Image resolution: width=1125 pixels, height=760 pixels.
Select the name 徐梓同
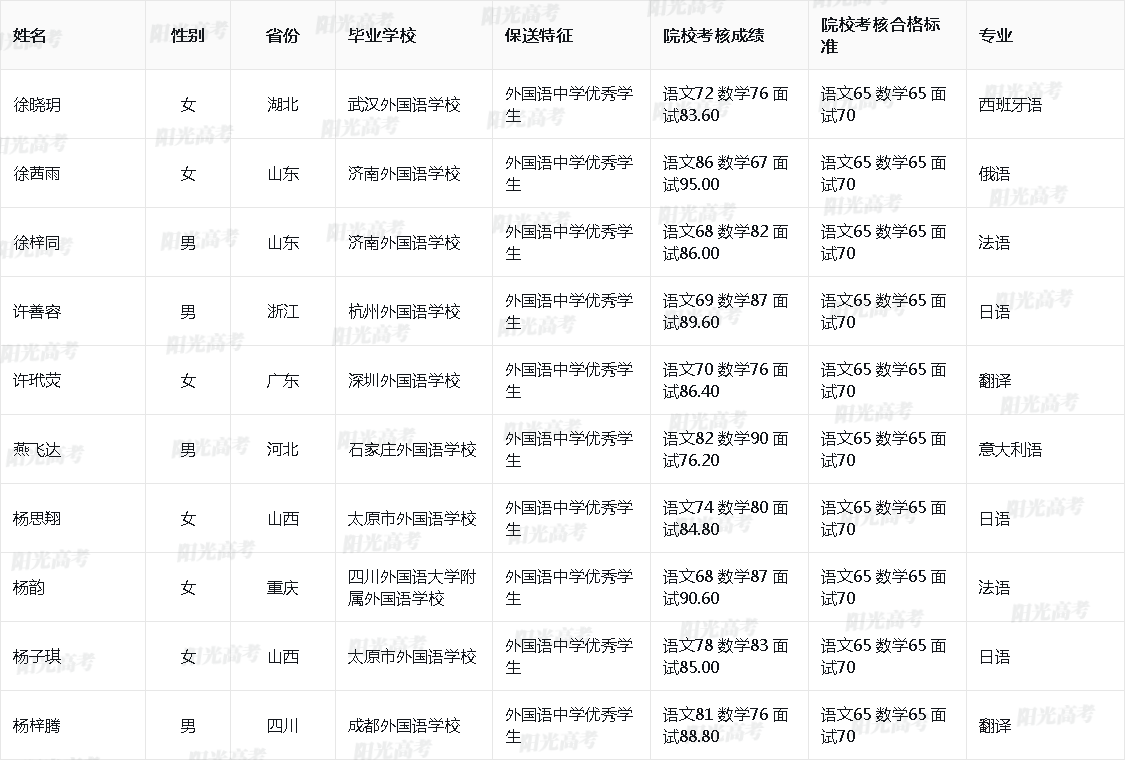click(37, 243)
